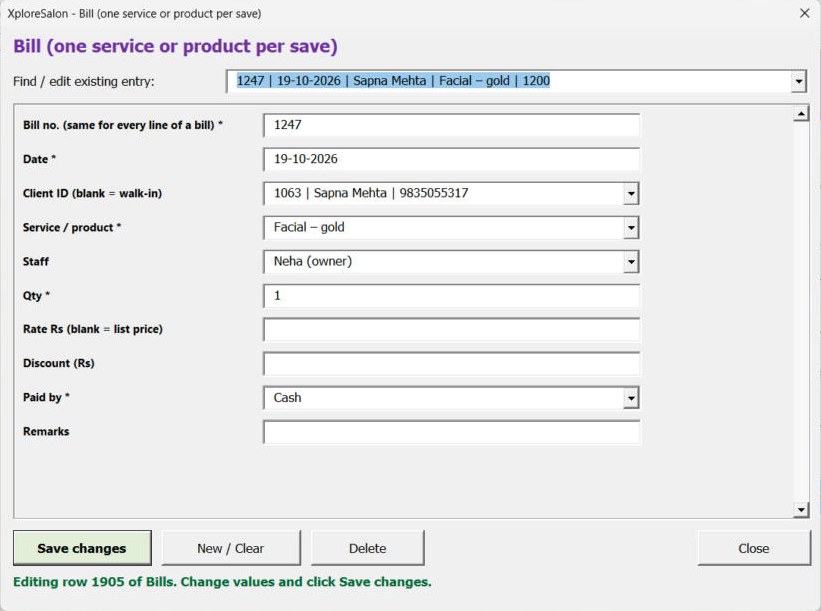Click the 'Service / product *' label
Screen dimensions: 821x611
click(x=72, y=227)
